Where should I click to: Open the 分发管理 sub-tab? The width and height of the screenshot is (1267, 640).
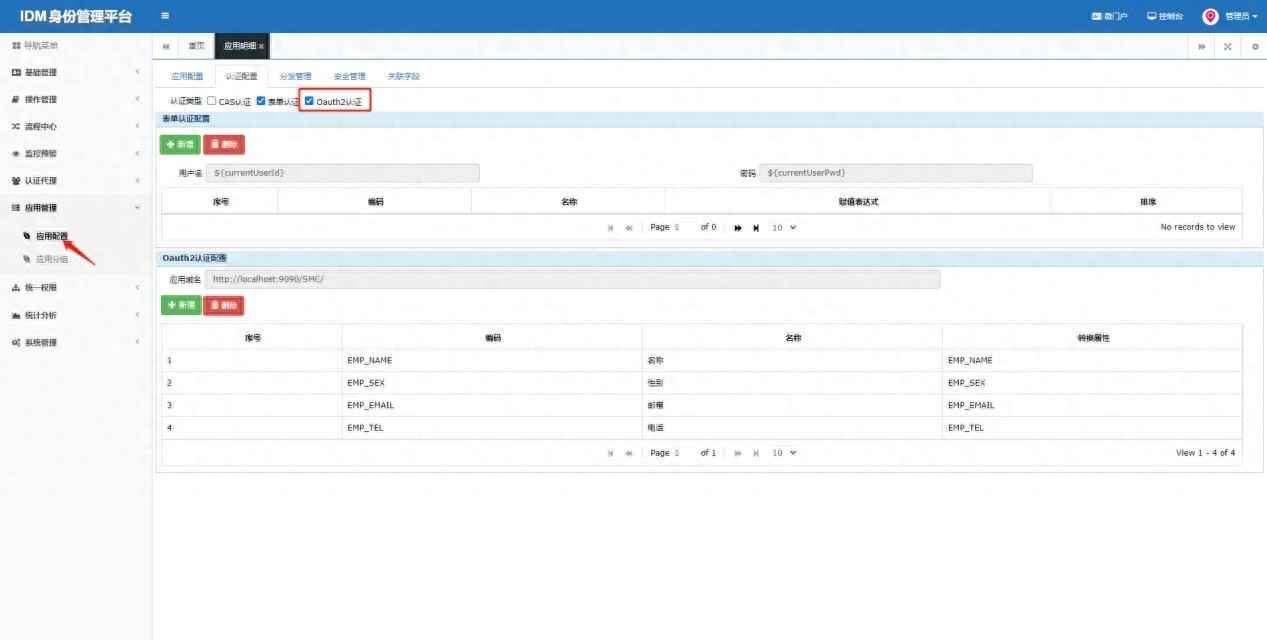click(295, 76)
